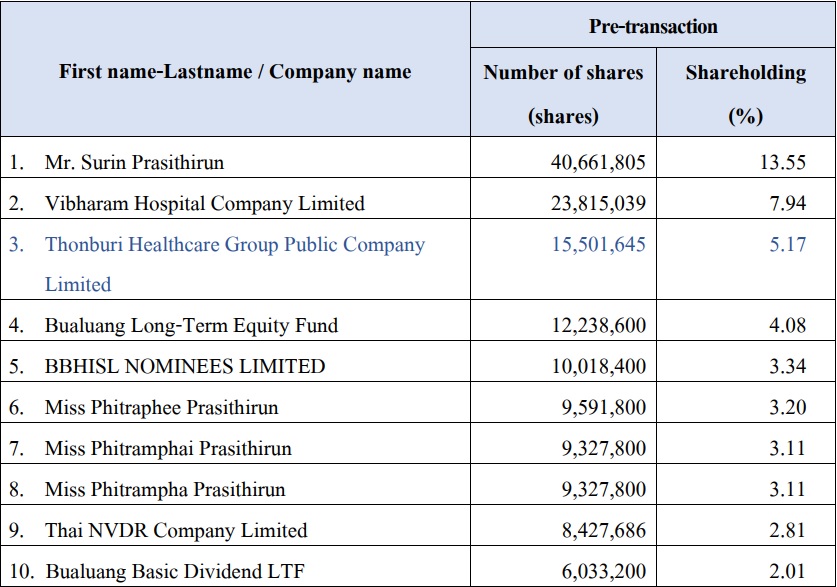Click Thonburi Healthcare Group Public Company text
The width and height of the screenshot is (837, 587).
pos(235,244)
